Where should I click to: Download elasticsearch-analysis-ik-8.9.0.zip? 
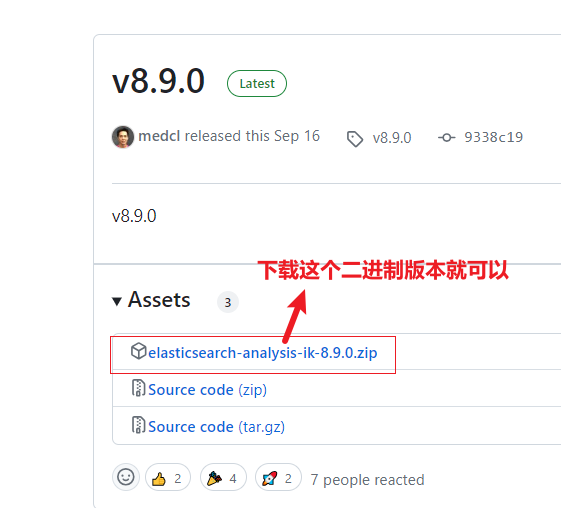point(263,353)
